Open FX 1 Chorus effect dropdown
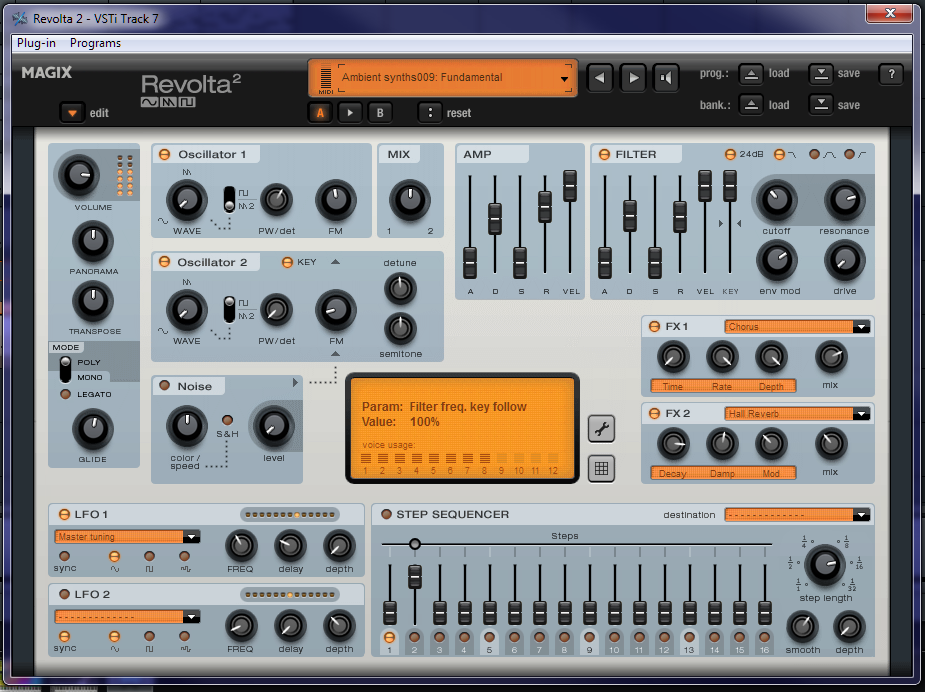Screen dimensions: 925x692 coord(797,327)
